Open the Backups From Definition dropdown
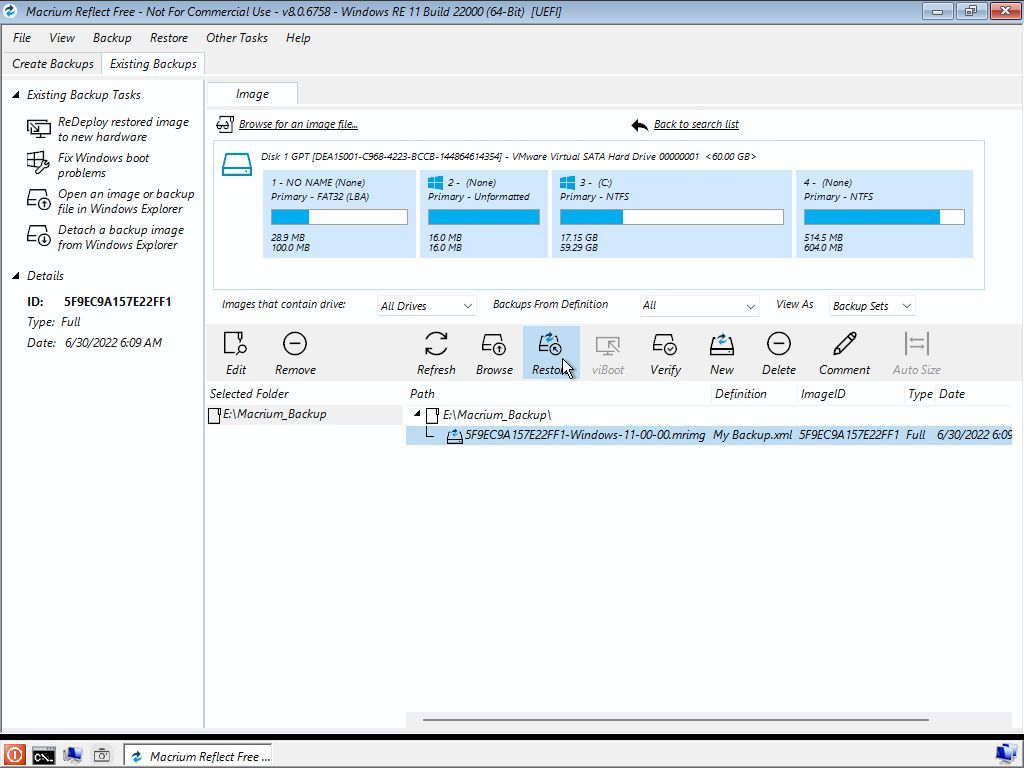The image size is (1024, 768). point(699,305)
